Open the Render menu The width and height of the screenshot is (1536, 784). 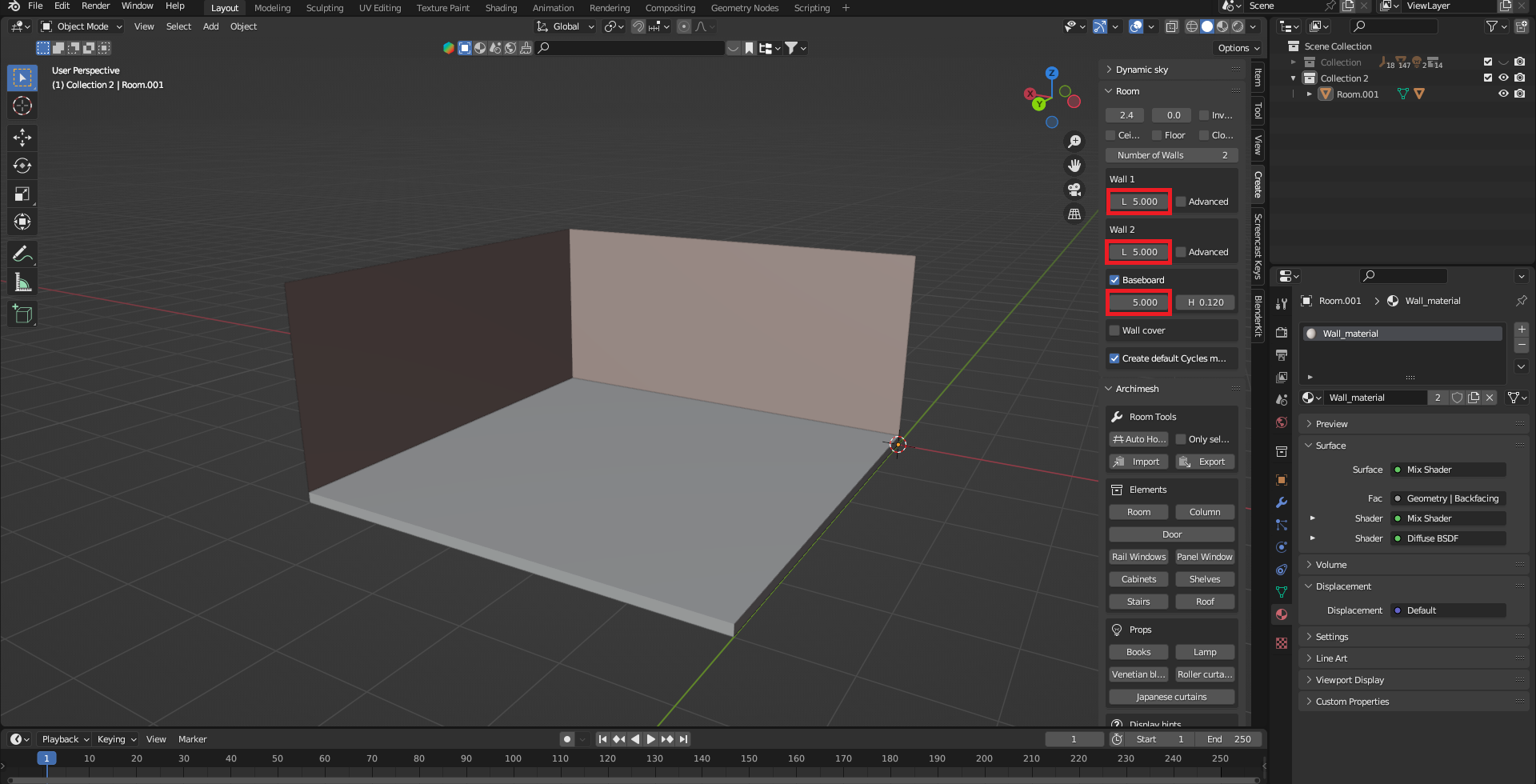95,6
